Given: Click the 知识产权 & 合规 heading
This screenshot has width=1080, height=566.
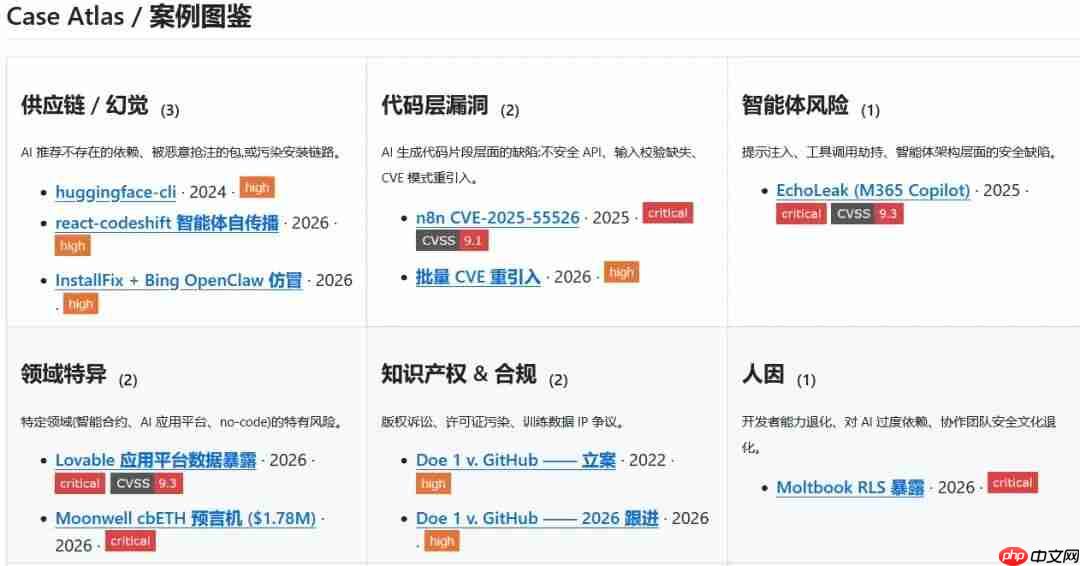Looking at the screenshot, I should pos(459,374).
